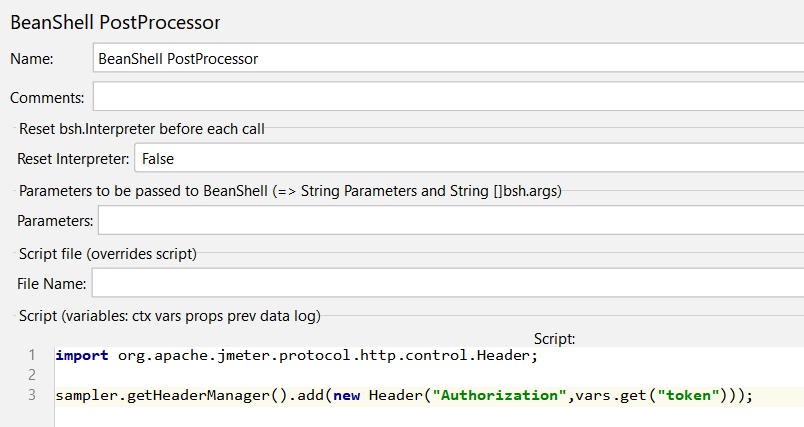Image resolution: width=804 pixels, height=427 pixels.
Task: Click the empty second line of script
Action: (300, 375)
